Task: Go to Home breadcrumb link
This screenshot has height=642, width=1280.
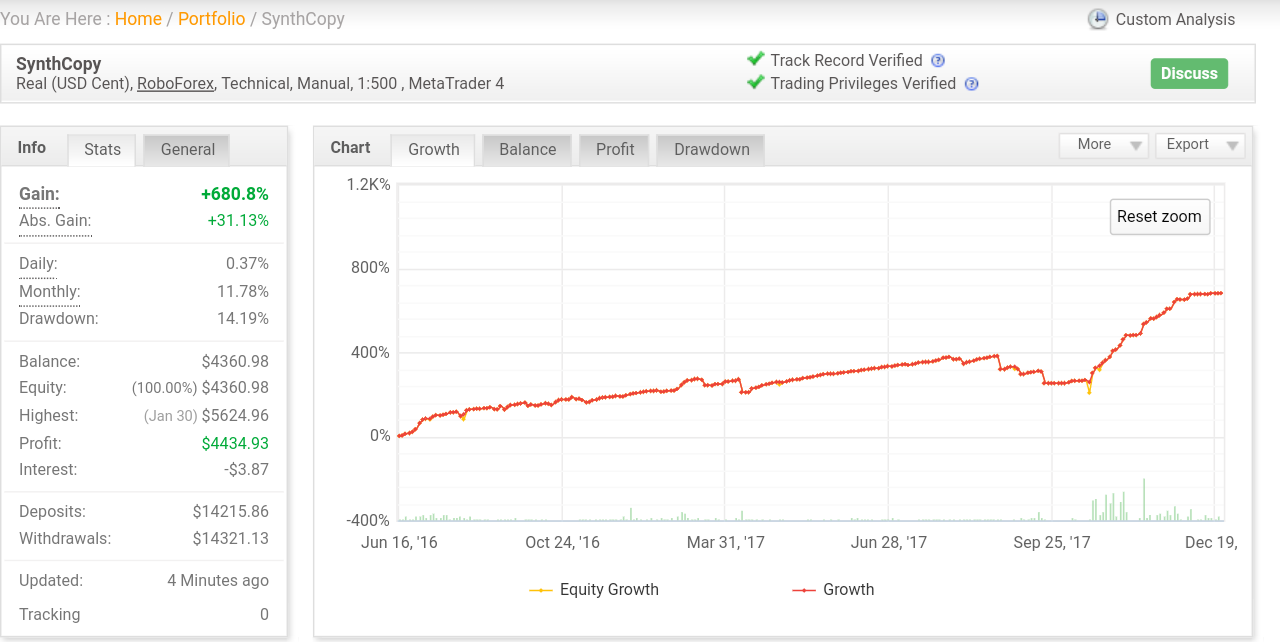Action: click(x=138, y=19)
